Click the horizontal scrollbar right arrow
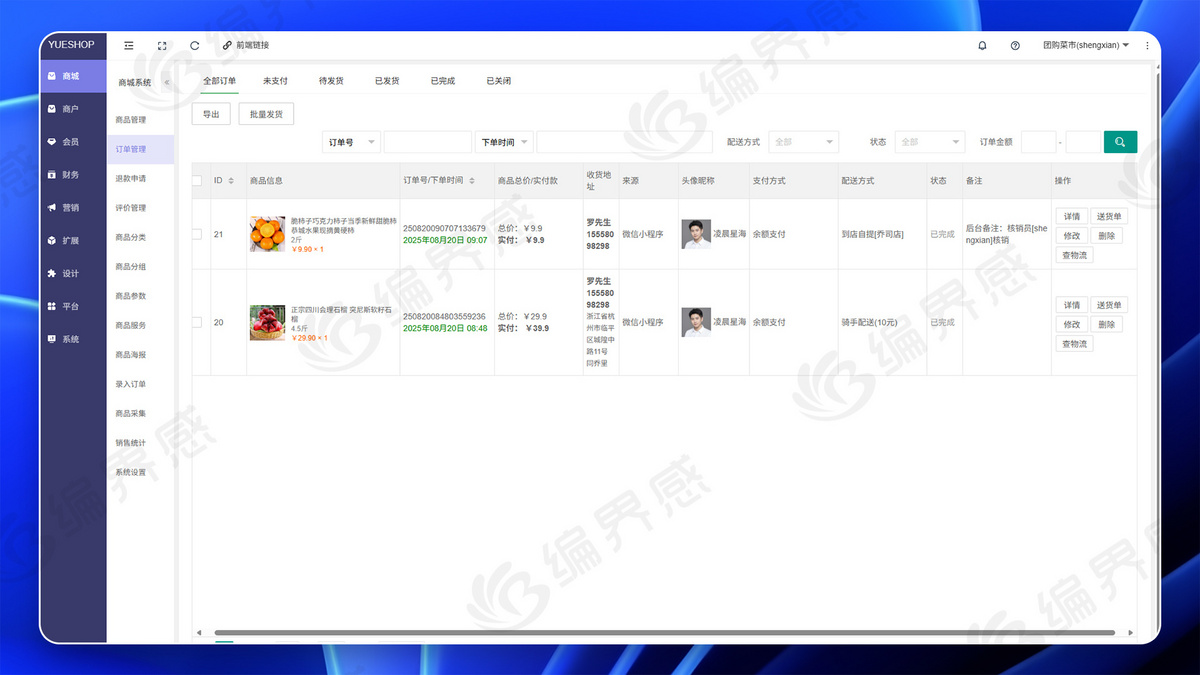Screen dimensions: 1200x675 click(x=1131, y=632)
